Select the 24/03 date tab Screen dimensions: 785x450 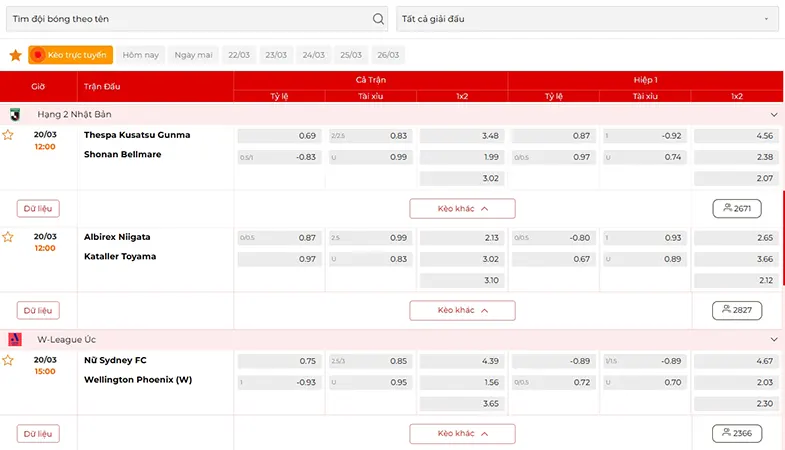point(313,55)
